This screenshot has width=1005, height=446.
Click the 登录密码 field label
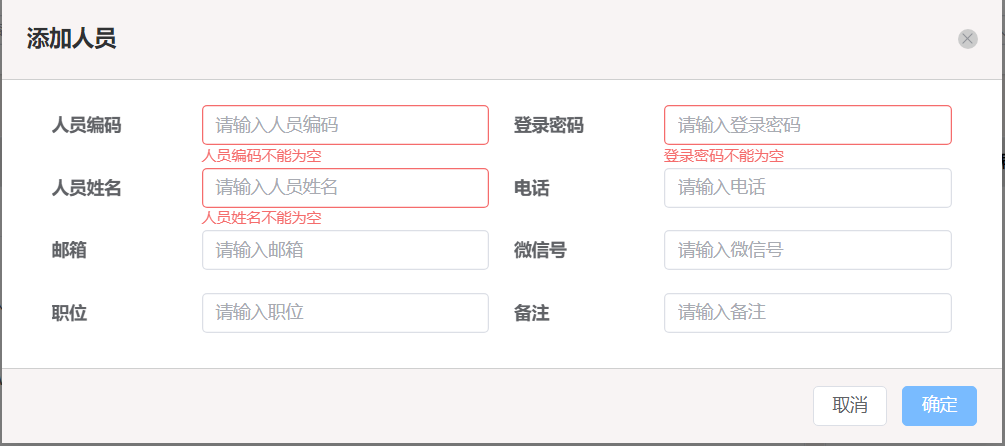click(x=549, y=126)
